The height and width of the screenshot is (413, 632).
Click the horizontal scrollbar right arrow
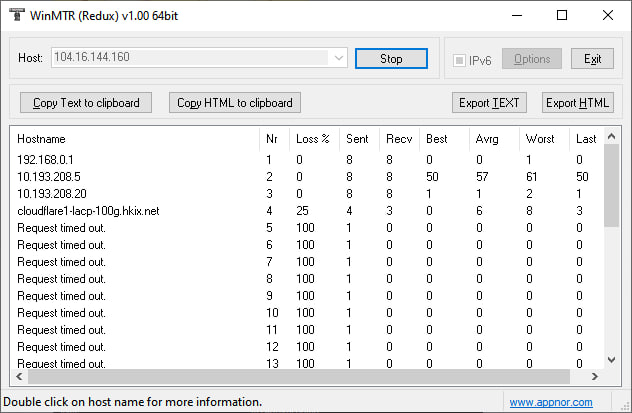(x=595, y=376)
